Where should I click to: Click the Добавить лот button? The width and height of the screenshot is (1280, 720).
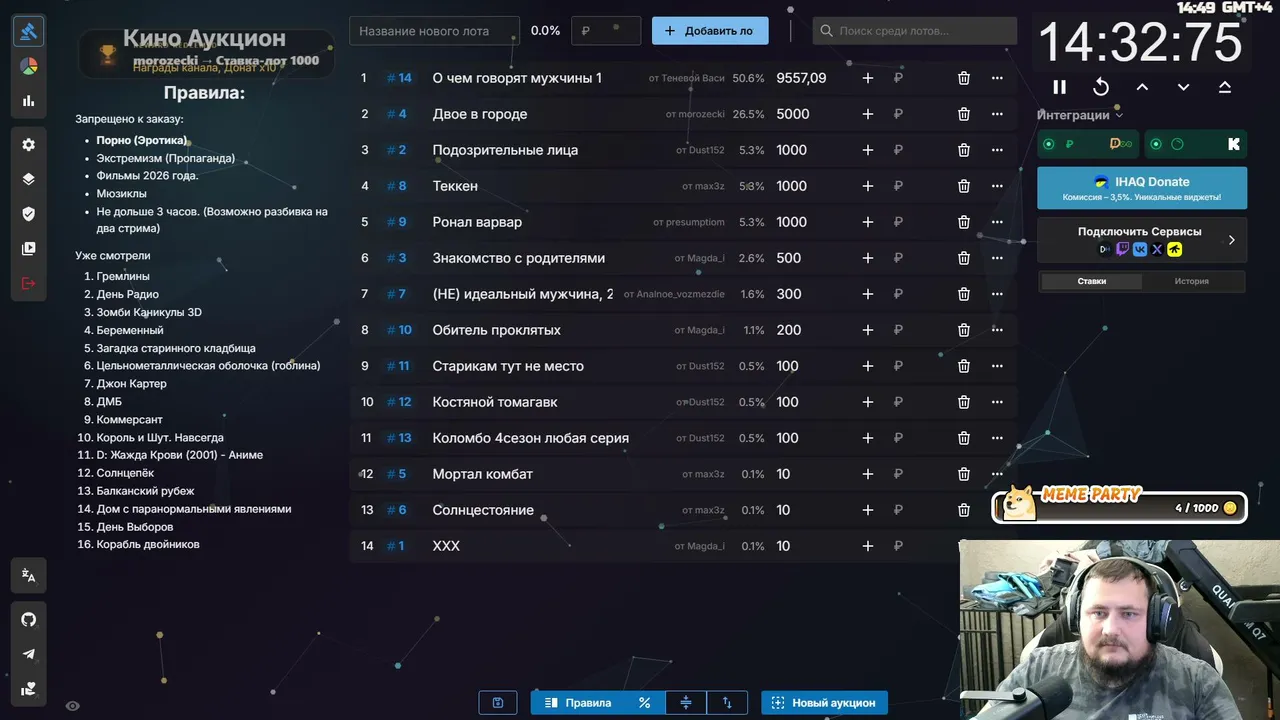(x=710, y=31)
